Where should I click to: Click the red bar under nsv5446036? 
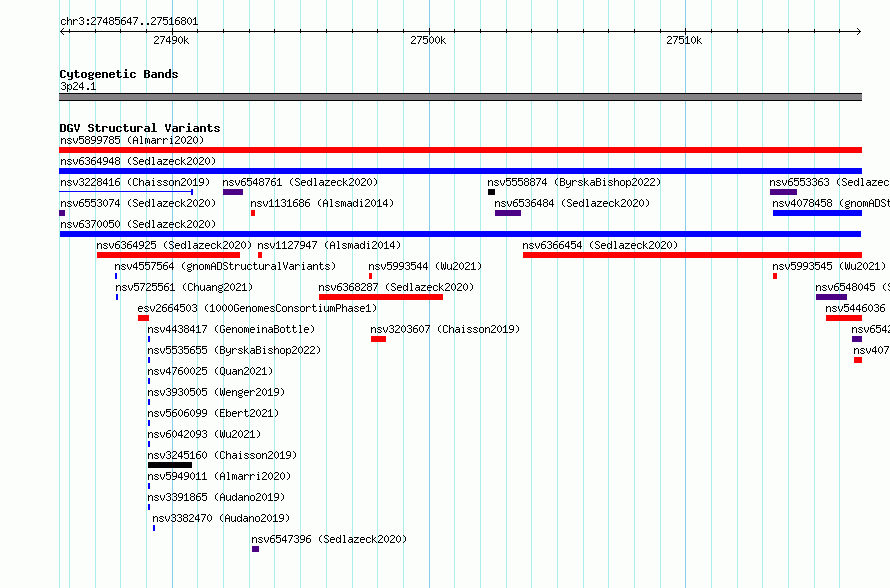[844, 318]
